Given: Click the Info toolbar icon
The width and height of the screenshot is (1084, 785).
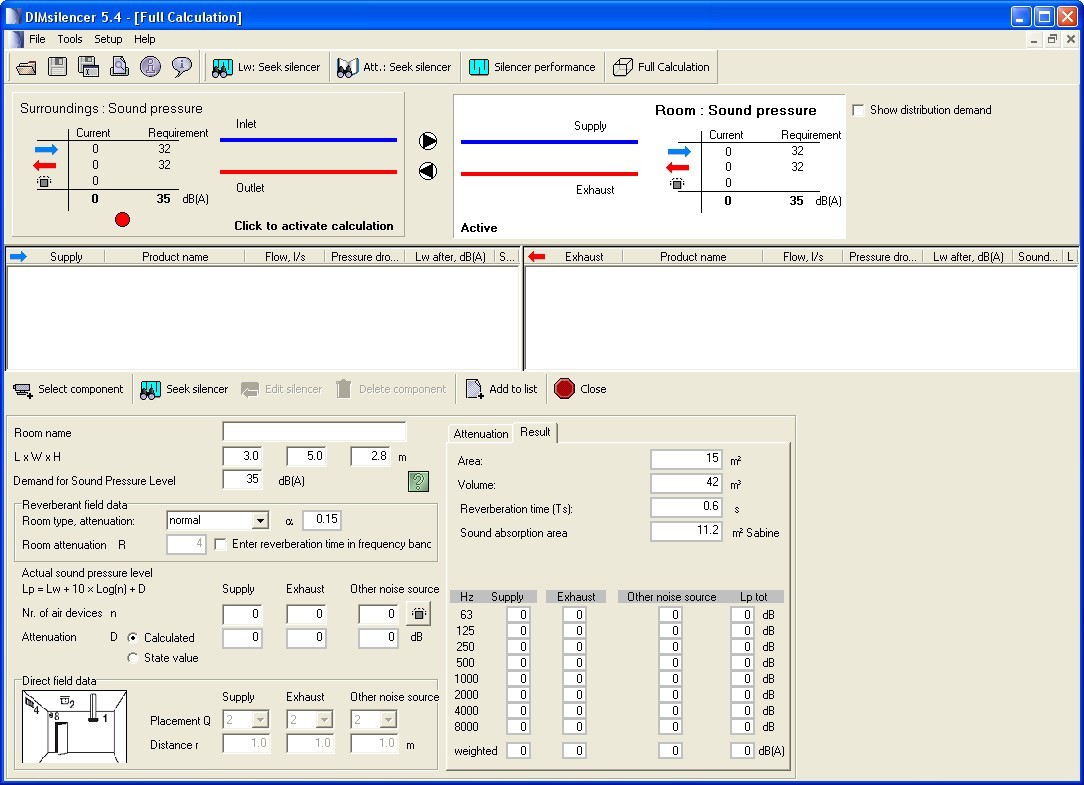Looking at the screenshot, I should coord(148,66).
